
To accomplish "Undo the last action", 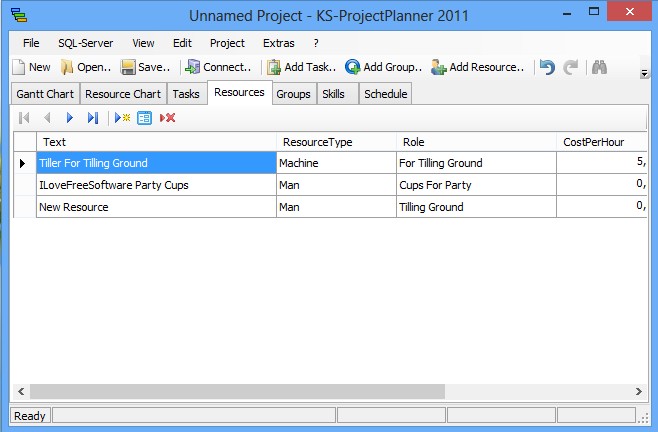I will [547, 67].
